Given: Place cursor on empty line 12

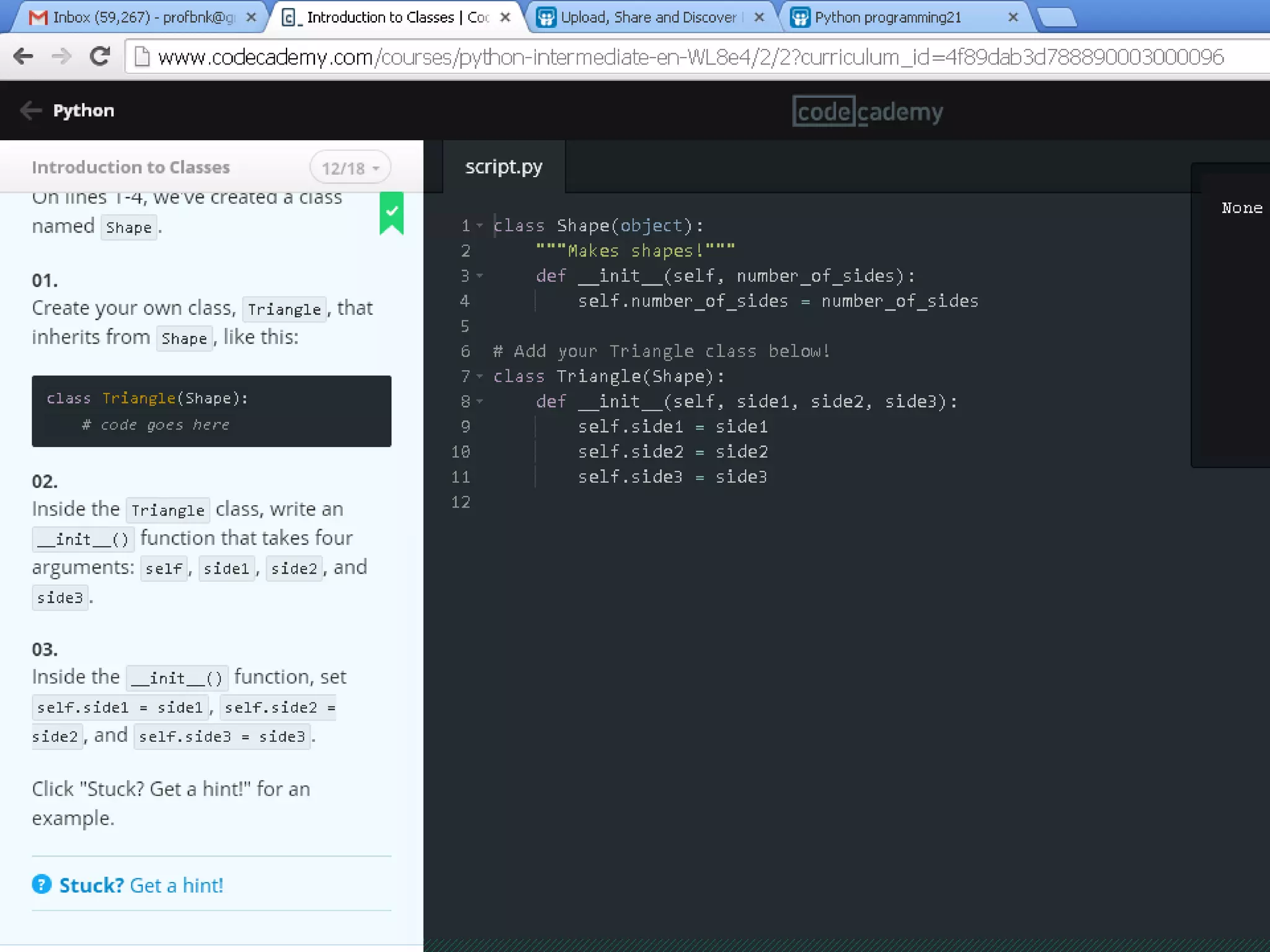Looking at the screenshot, I should pos(806,502).
